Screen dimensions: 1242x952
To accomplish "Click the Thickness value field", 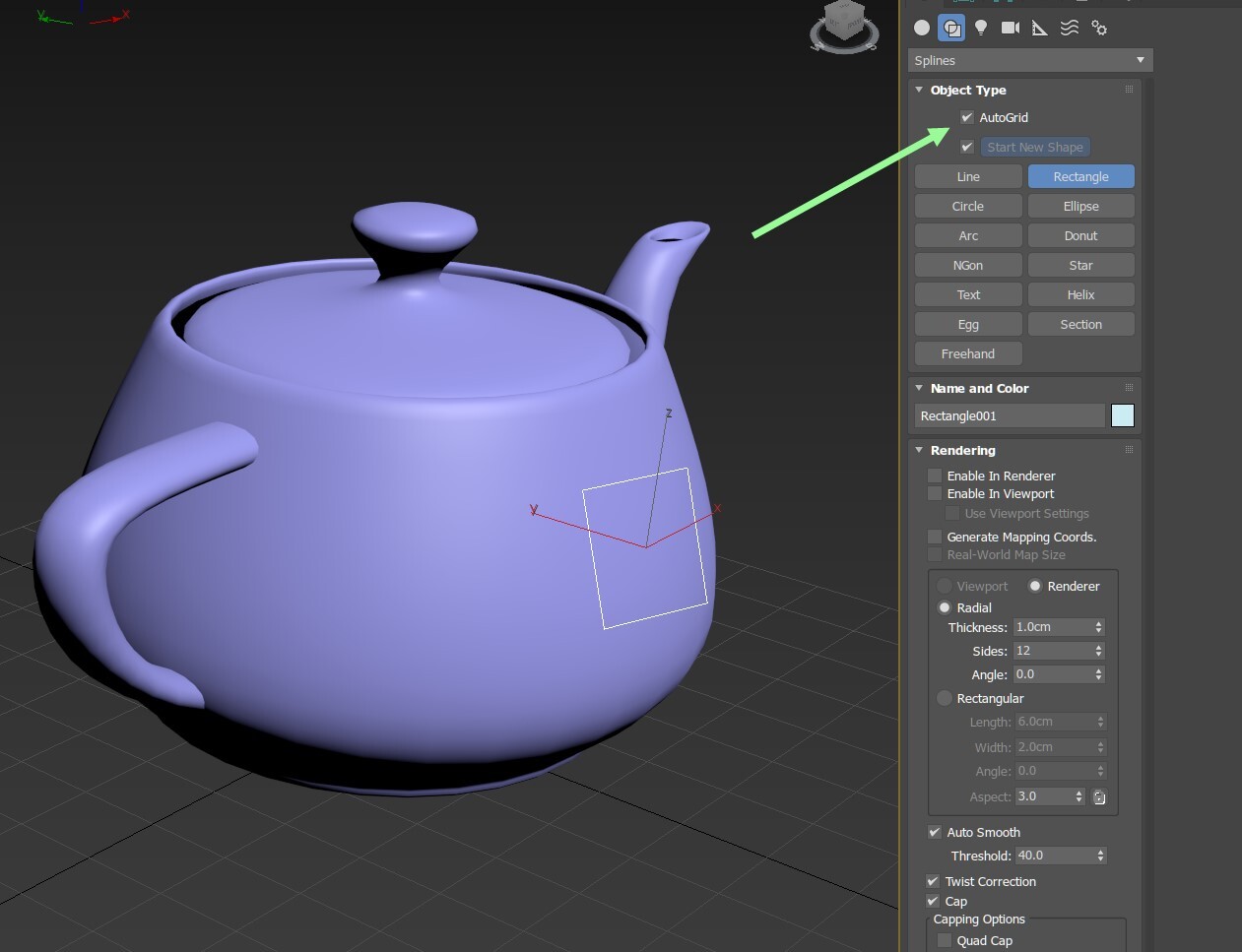I will coord(1053,627).
